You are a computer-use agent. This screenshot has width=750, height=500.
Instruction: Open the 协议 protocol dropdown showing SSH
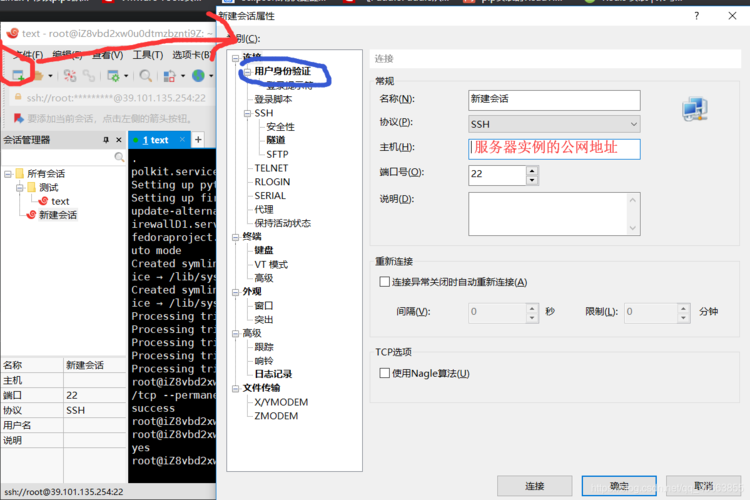point(554,124)
